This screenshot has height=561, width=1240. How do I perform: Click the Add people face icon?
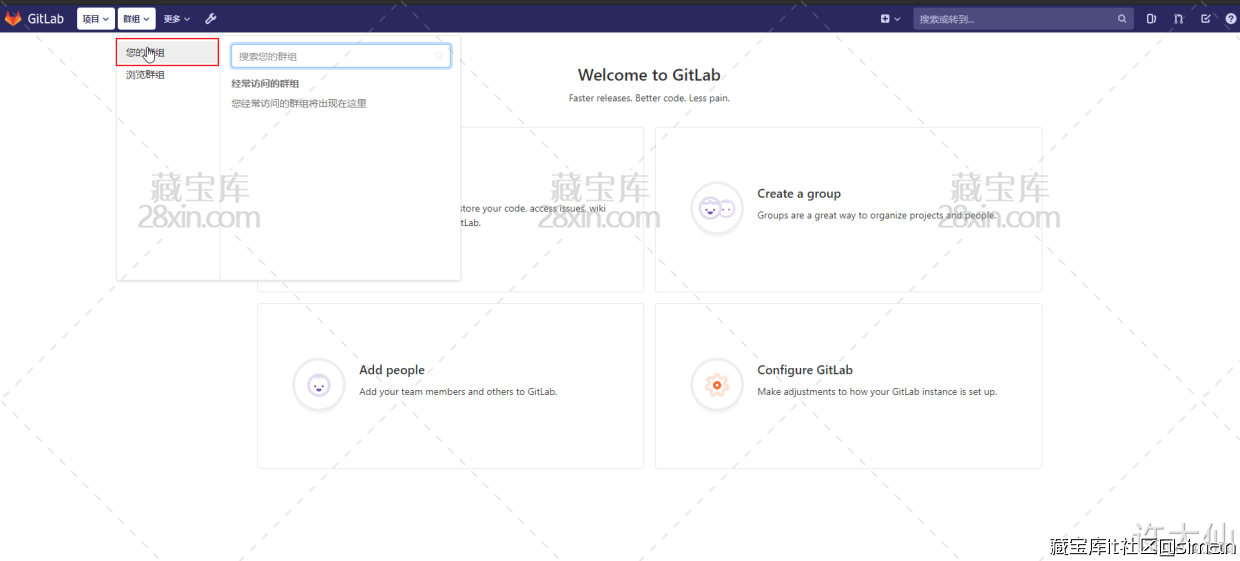tap(318, 385)
